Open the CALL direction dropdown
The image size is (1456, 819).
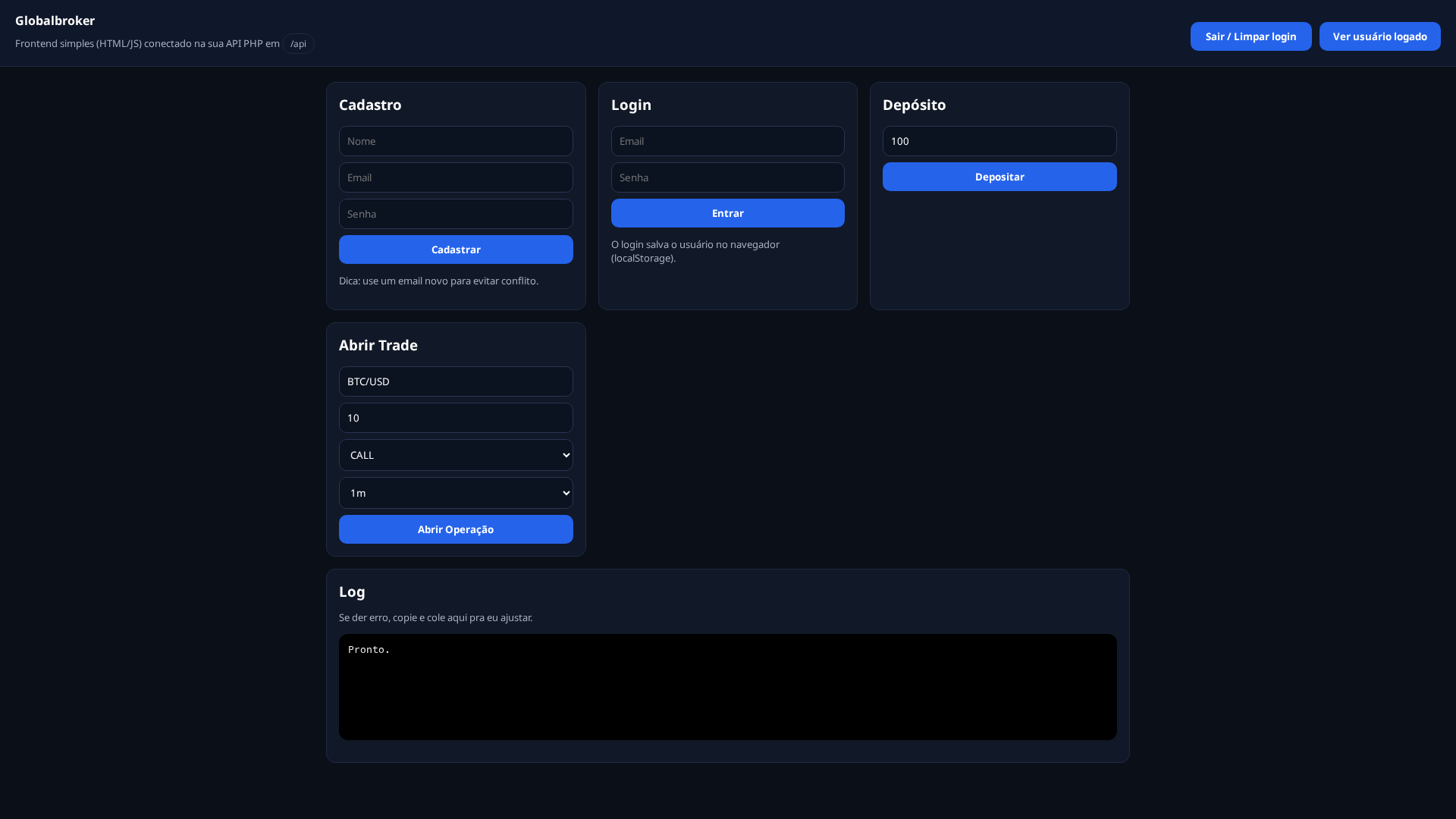click(x=455, y=454)
